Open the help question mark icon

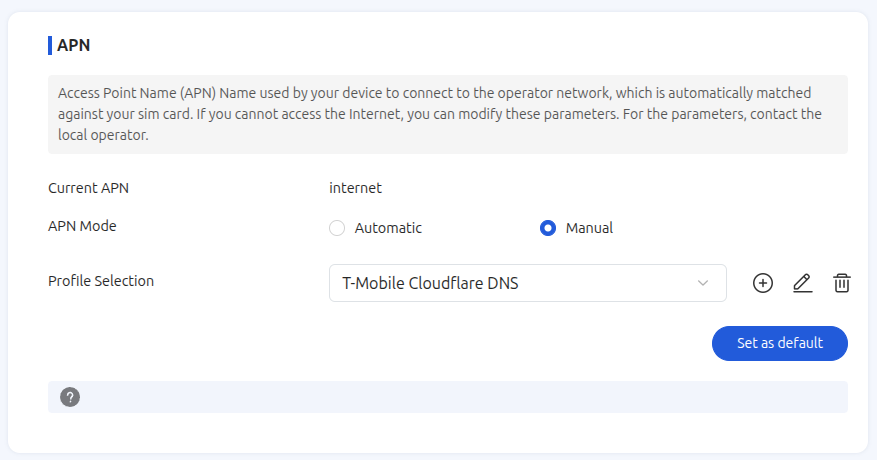pyautogui.click(x=69, y=397)
